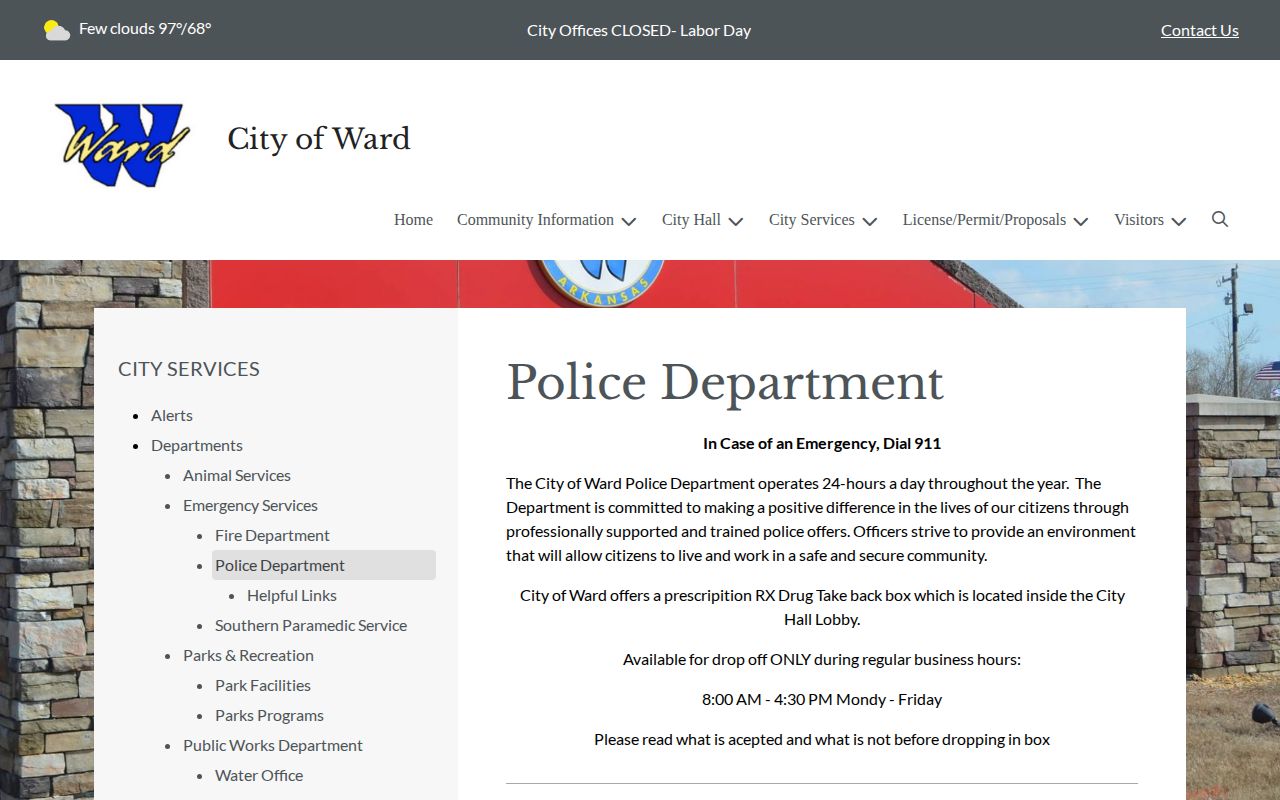
Task: Select Public Works Department in sidebar
Action: coord(273,745)
